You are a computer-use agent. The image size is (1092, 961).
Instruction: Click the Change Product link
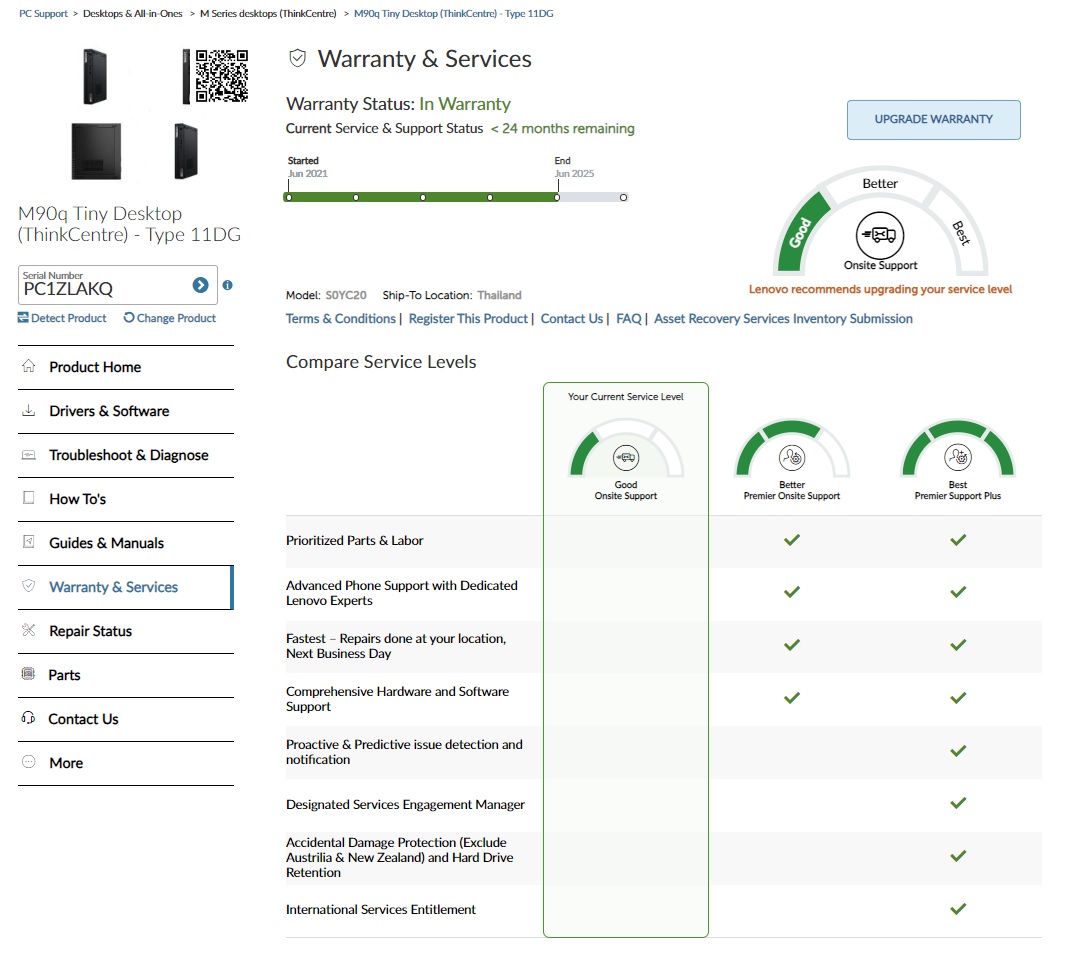coord(170,318)
